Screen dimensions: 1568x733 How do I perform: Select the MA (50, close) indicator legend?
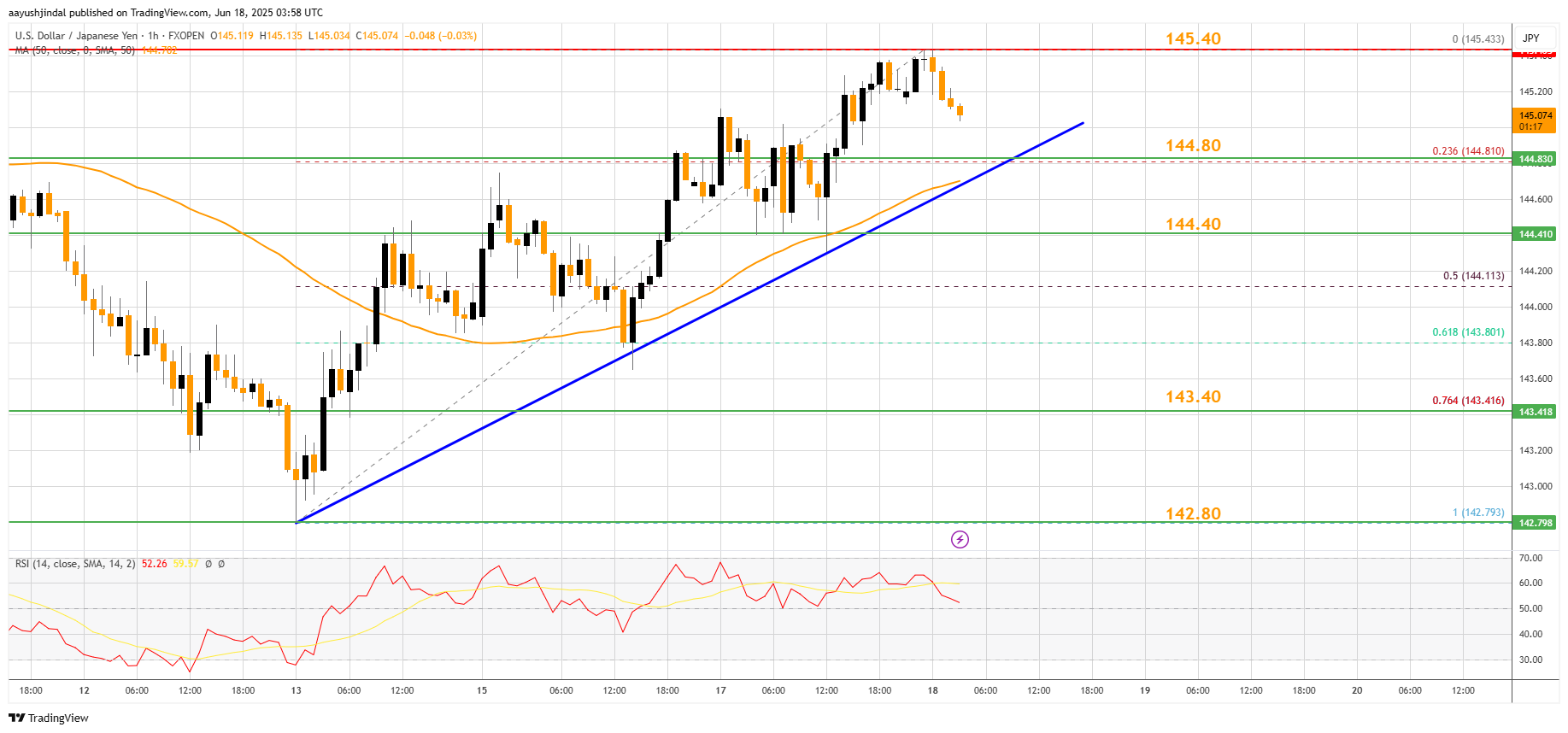click(75, 50)
